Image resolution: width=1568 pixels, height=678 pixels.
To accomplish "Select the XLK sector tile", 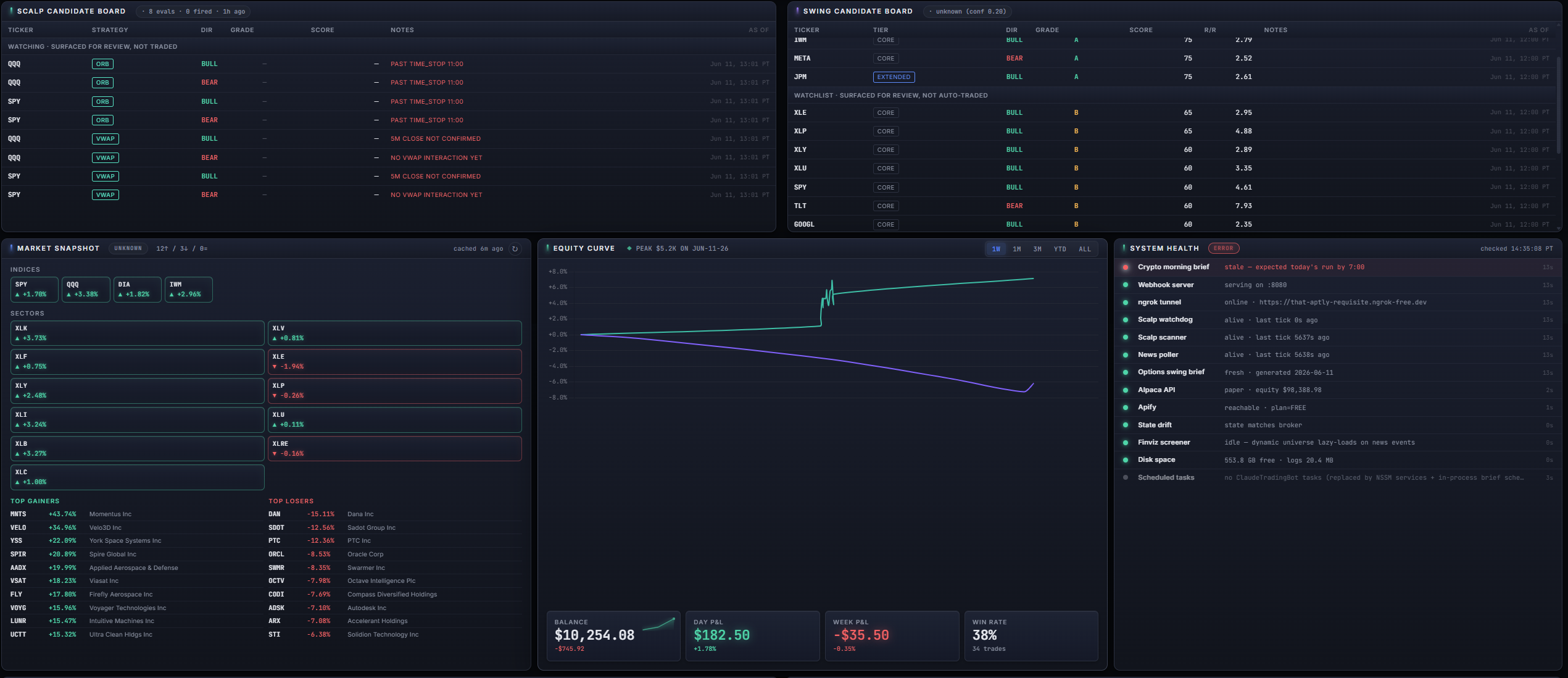I will tap(138, 333).
